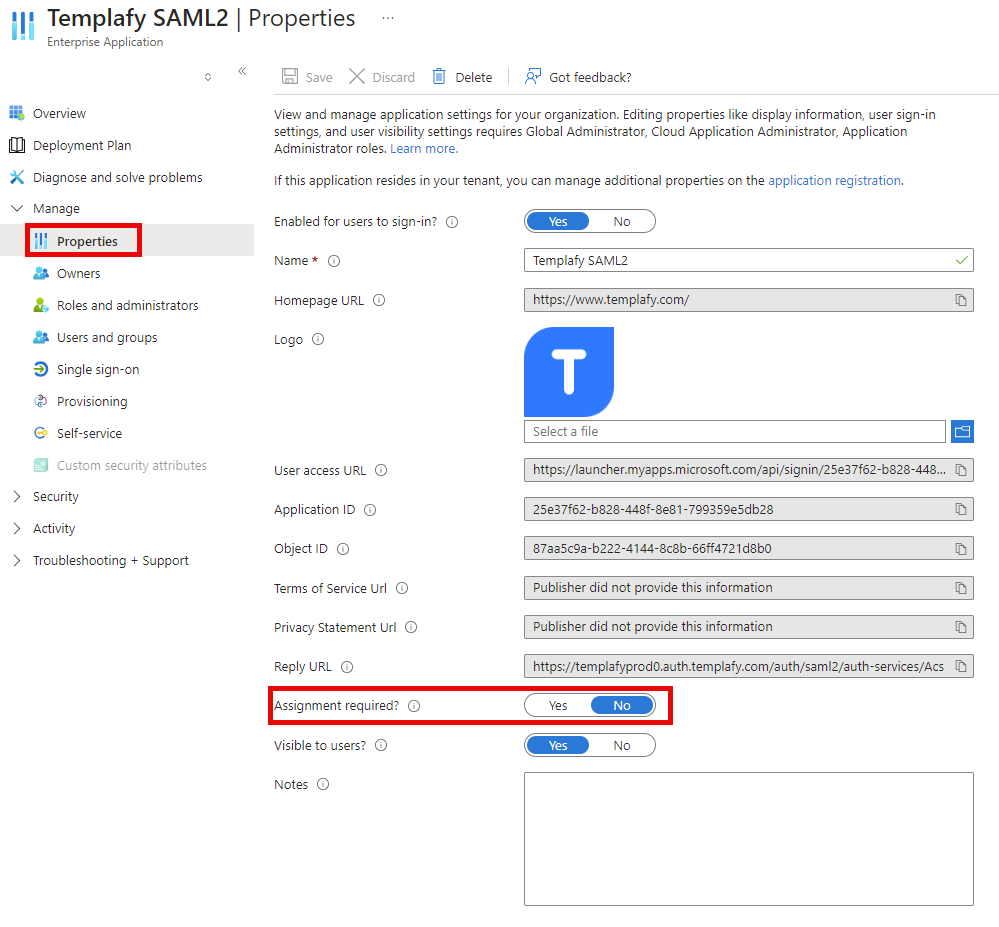This screenshot has width=999, height=927.
Task: Open the file browser for the Logo upload
Action: click(961, 431)
